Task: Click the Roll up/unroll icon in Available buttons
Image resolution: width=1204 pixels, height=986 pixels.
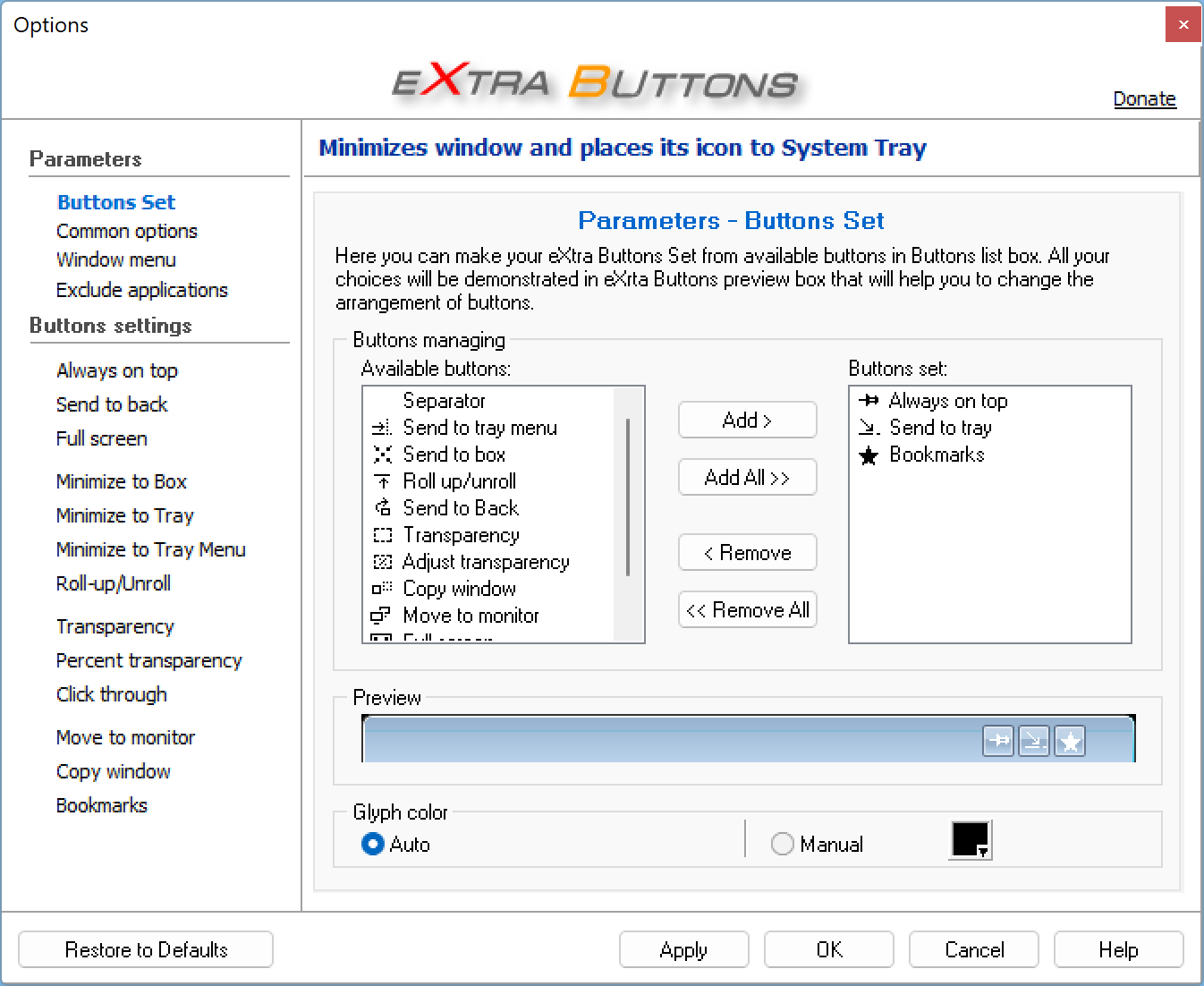Action: click(382, 481)
